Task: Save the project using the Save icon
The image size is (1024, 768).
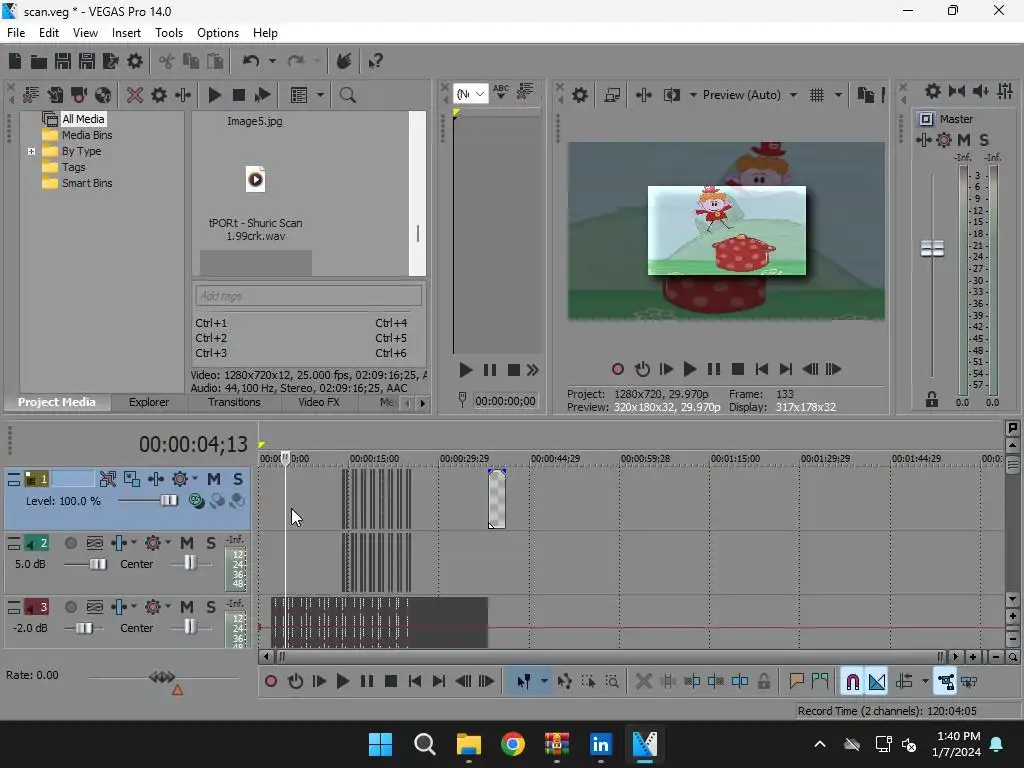Action: tap(63, 61)
